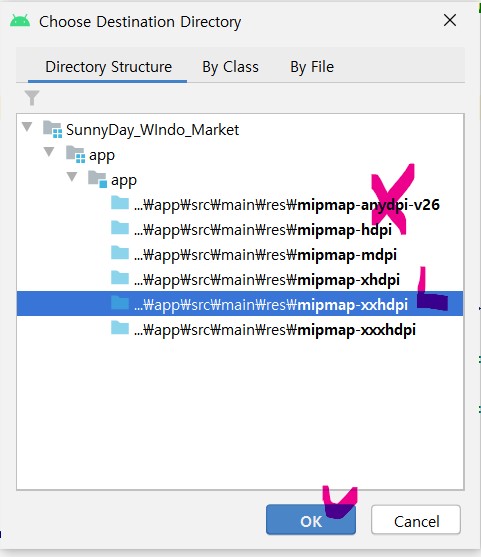The image size is (481, 557).
Task: Open the By Class tab
Action: click(x=230, y=67)
